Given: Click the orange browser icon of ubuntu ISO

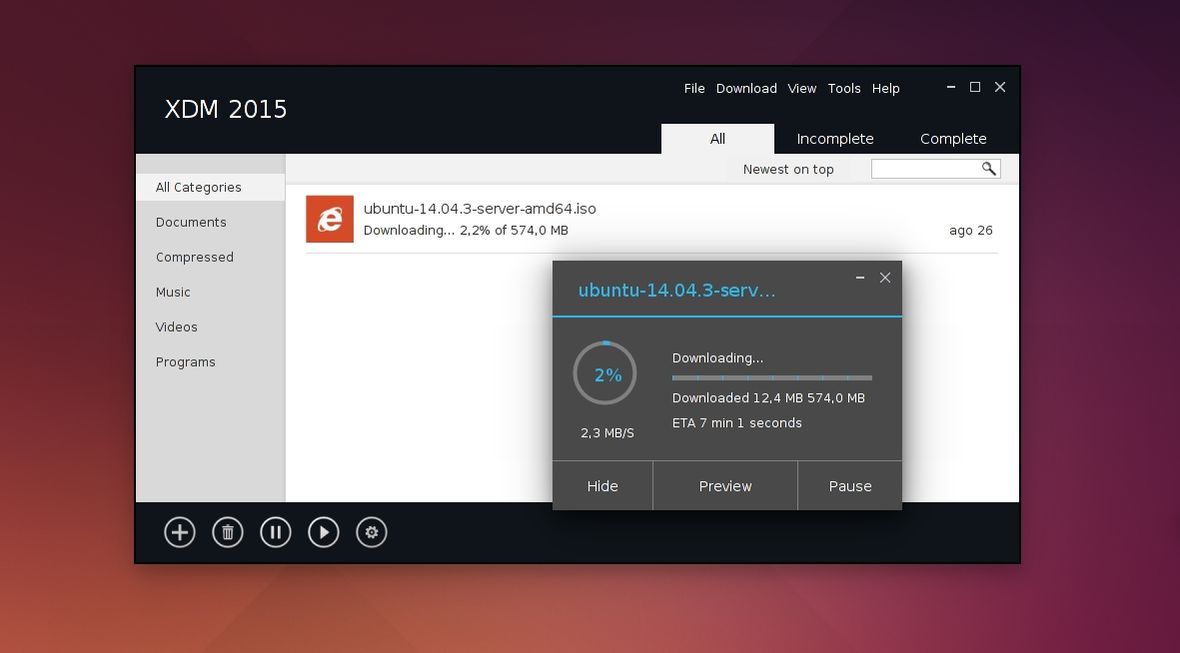Looking at the screenshot, I should click(330, 219).
